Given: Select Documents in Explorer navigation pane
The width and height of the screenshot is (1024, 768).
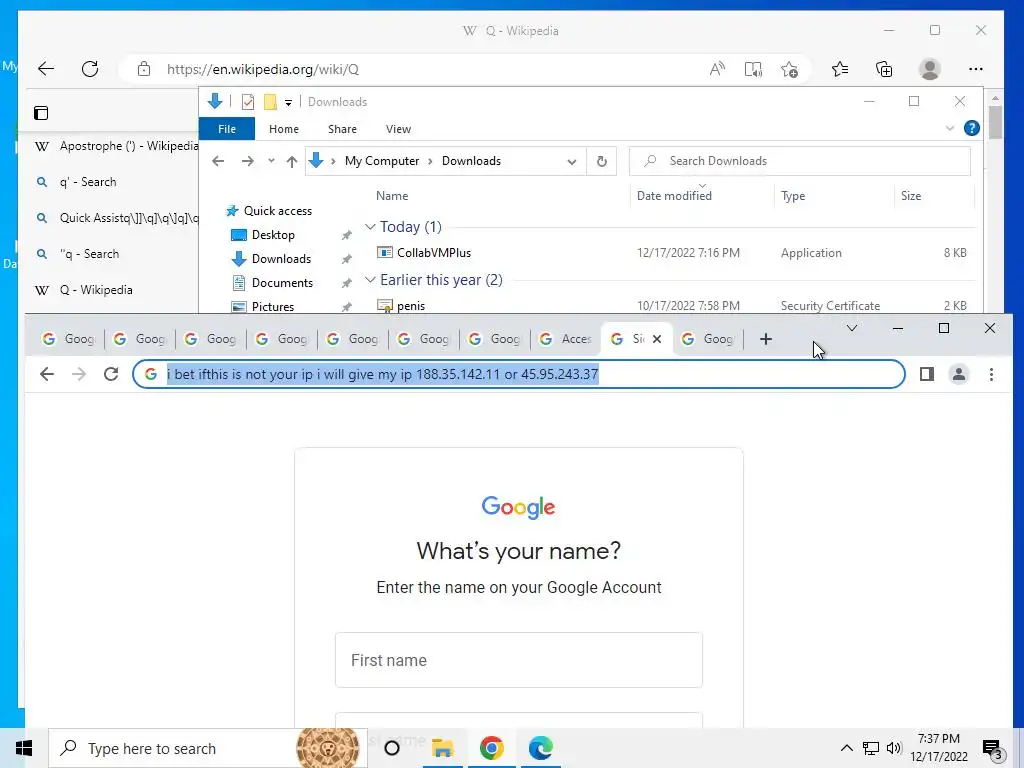Looking at the screenshot, I should coord(282,283).
